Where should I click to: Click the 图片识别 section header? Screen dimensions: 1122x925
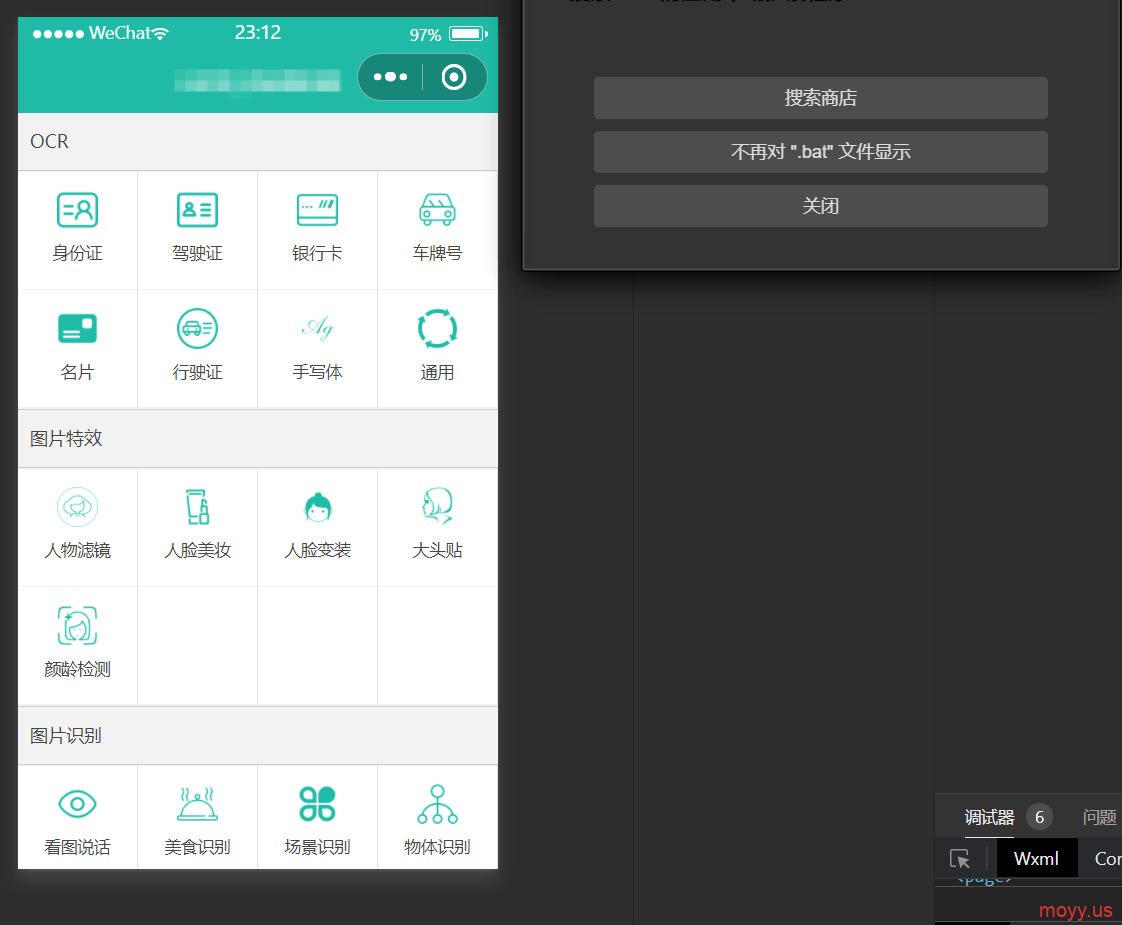(258, 735)
